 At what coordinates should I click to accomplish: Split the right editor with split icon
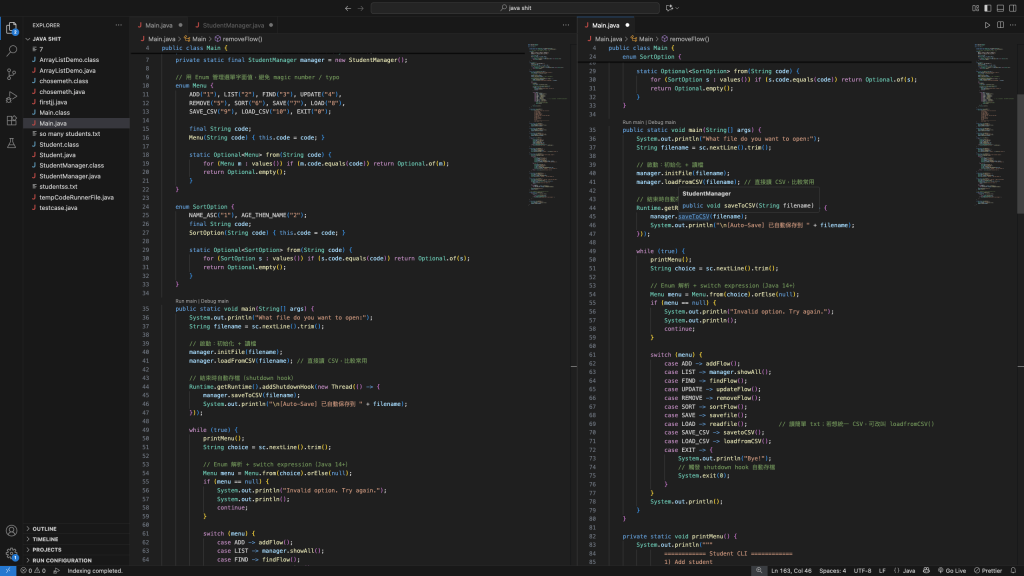coord(1000,25)
